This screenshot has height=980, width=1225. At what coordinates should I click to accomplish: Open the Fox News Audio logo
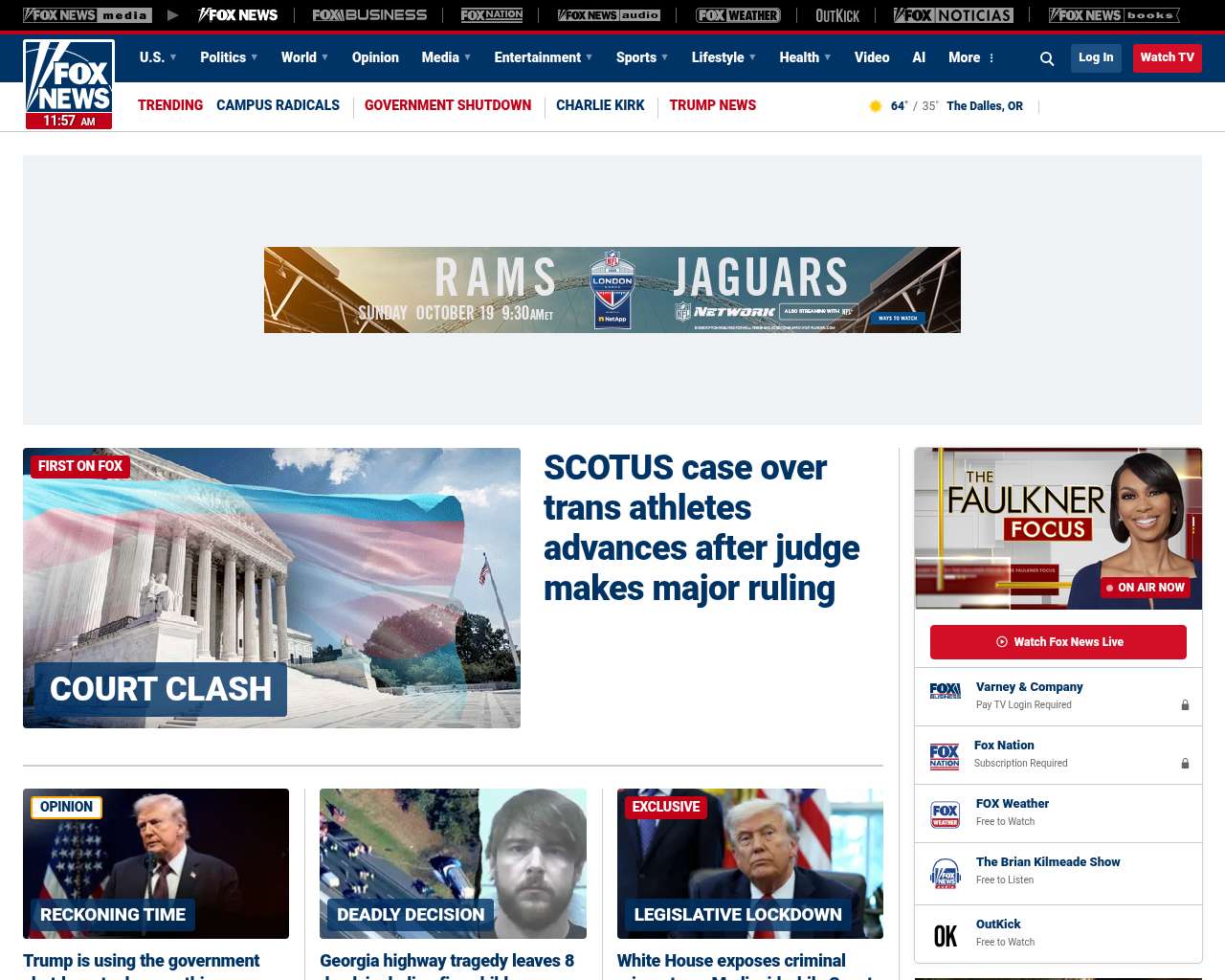[609, 15]
